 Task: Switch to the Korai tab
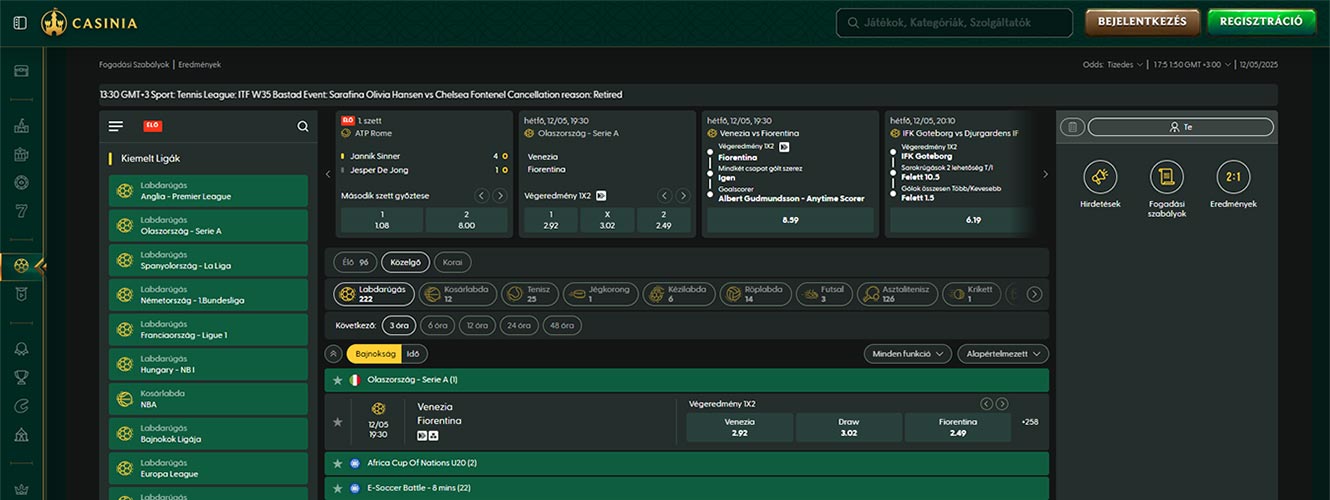(x=453, y=262)
